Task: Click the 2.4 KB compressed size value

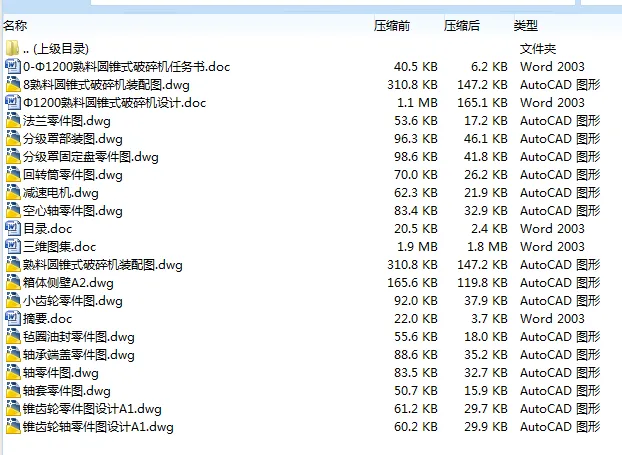Action: coord(490,229)
